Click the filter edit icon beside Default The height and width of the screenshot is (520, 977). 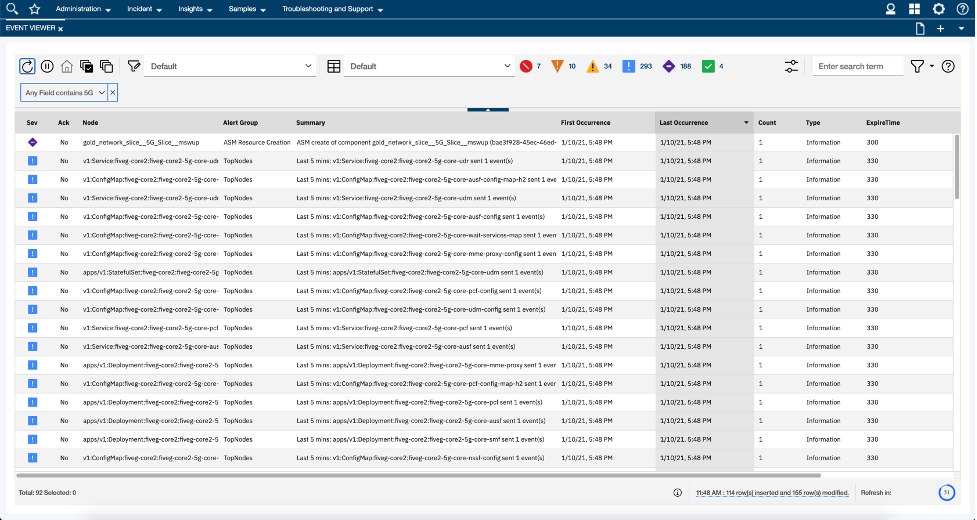tap(134, 65)
